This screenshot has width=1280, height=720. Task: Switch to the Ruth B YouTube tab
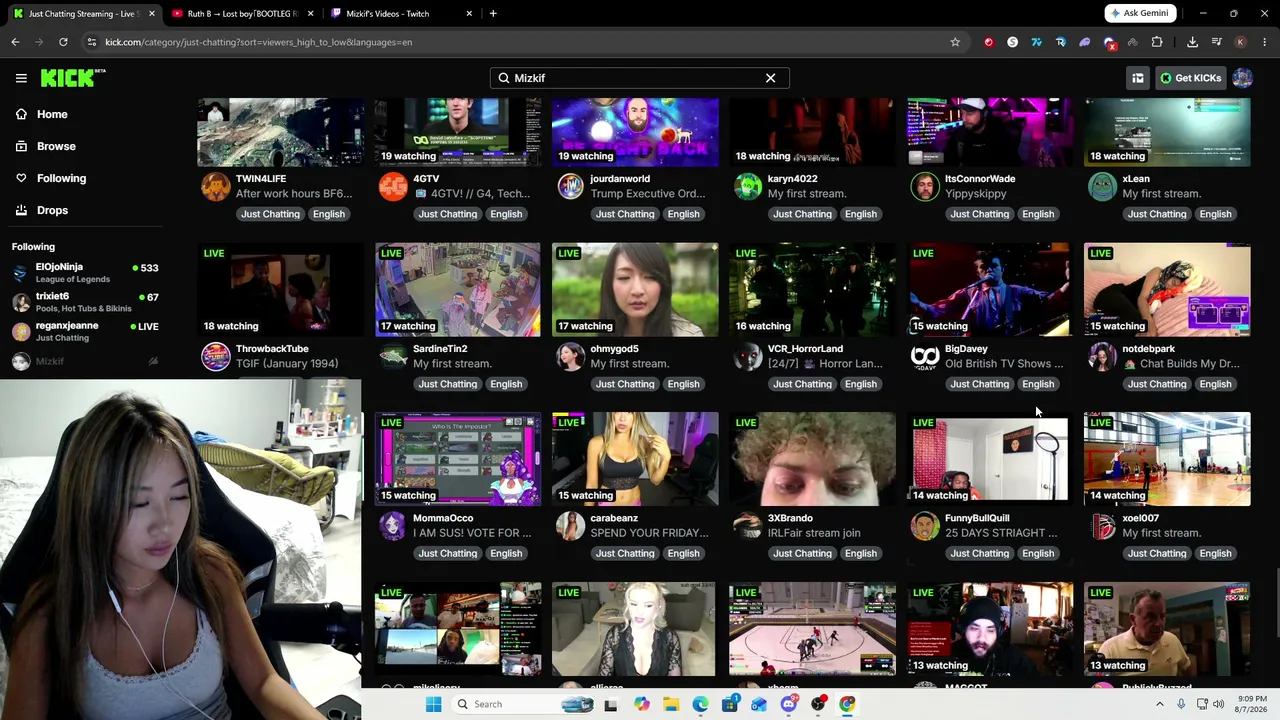(x=240, y=14)
